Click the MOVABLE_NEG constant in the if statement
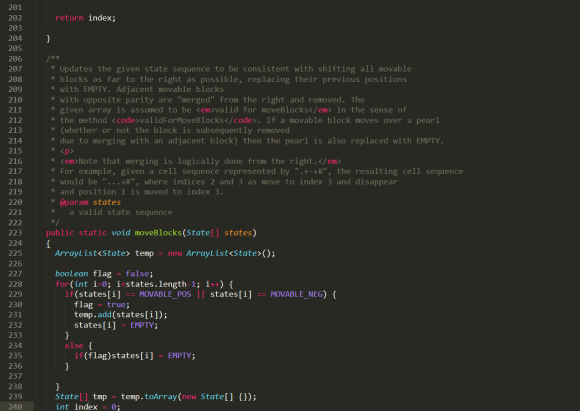The width and height of the screenshot is (580, 411). 296,294
